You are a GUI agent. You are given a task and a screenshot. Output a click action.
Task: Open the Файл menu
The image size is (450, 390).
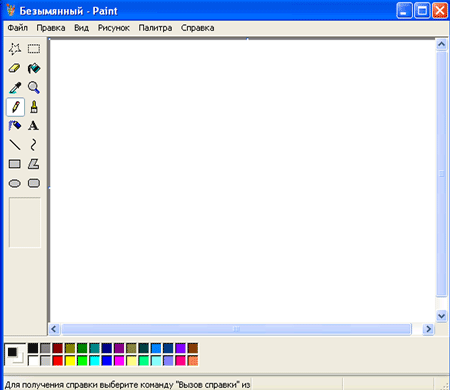18,28
